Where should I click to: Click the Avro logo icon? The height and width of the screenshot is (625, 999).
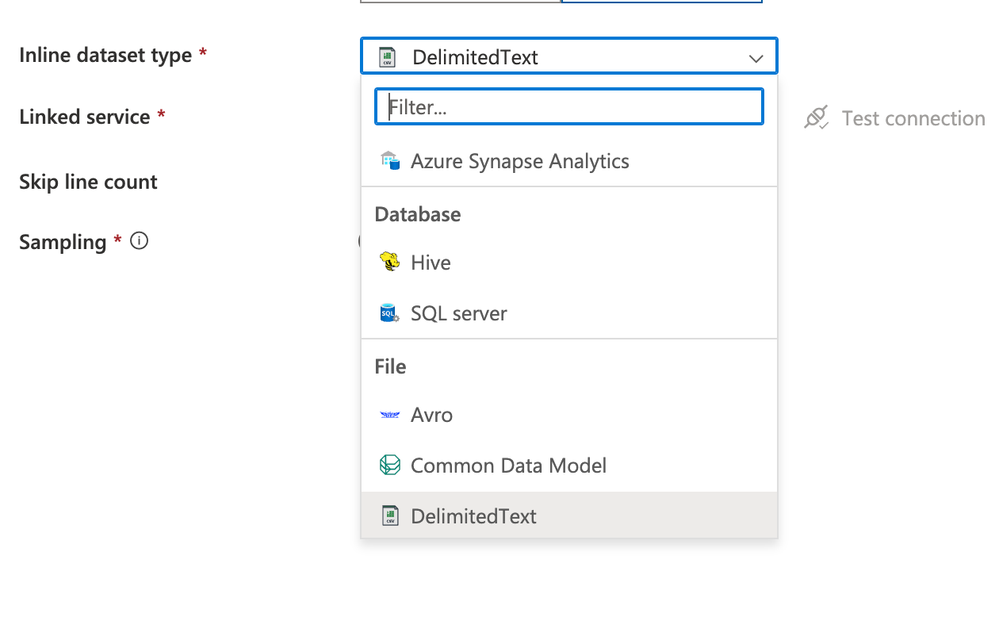(389, 415)
